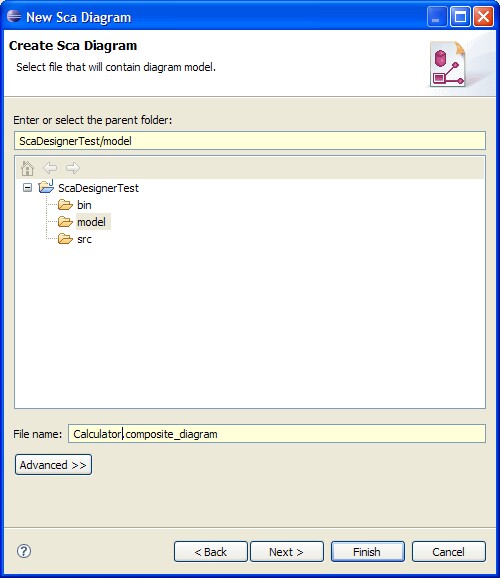
Task: Click the ScaDesignerTest project folder icon
Action: [46, 187]
